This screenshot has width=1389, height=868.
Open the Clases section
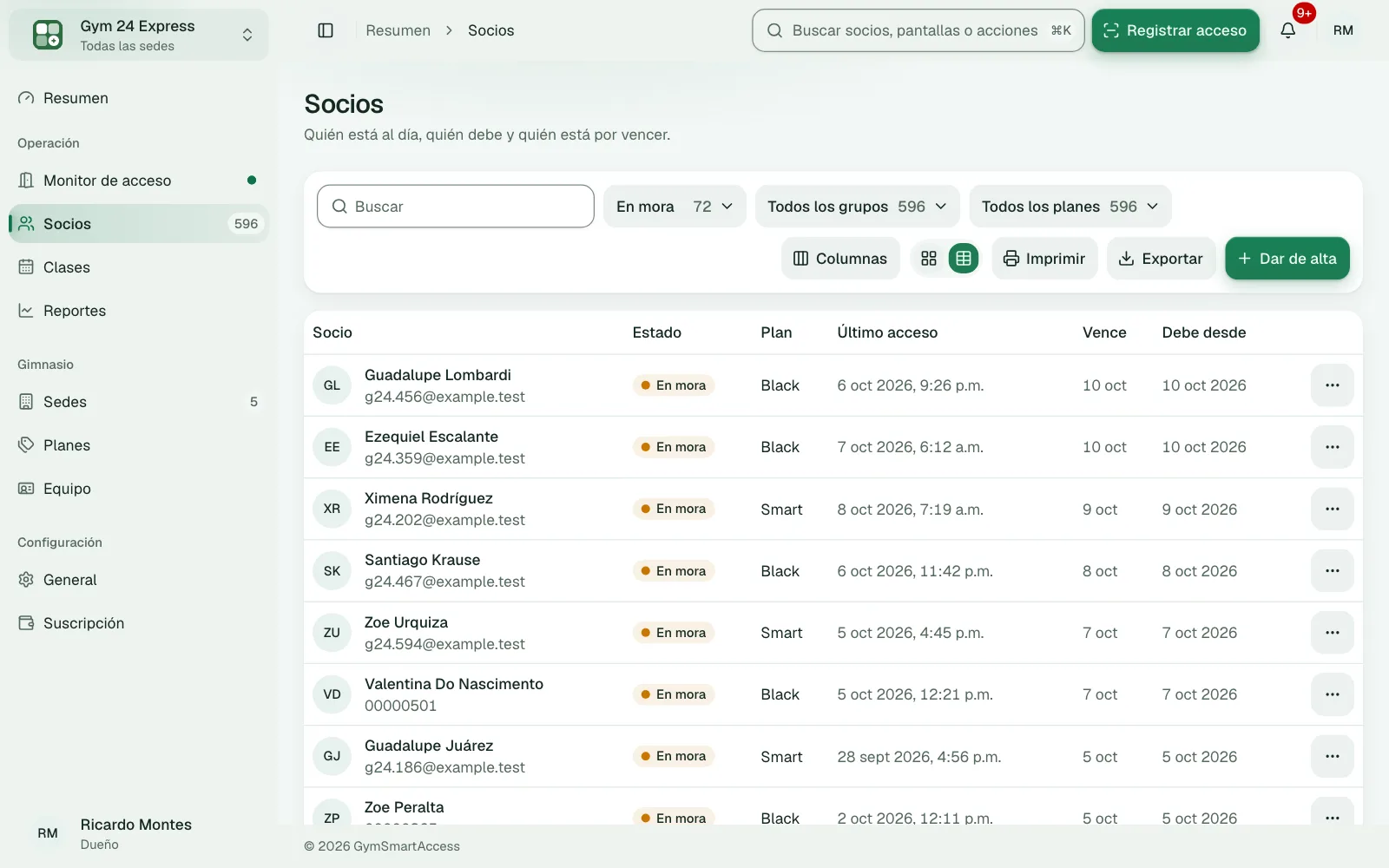coord(139,267)
